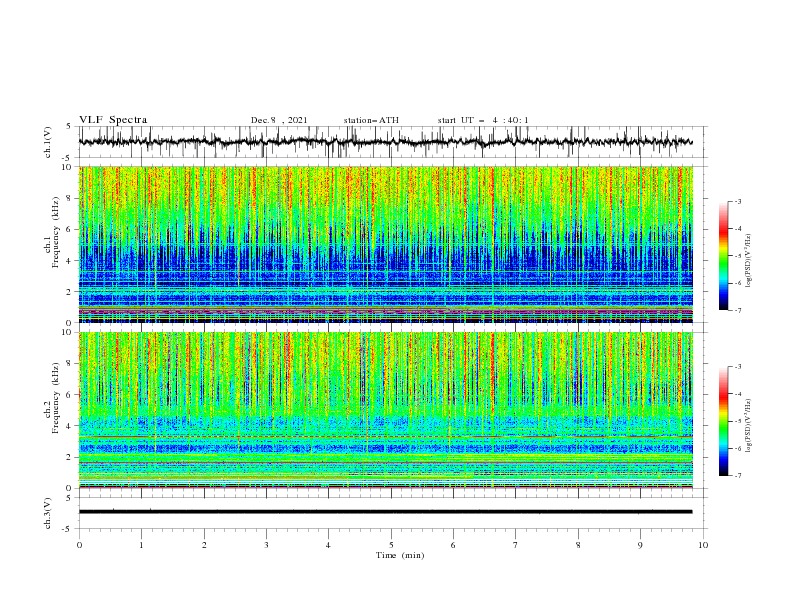The width and height of the screenshot is (792, 612).
Task: Click the "Time (min)" axis title
Action: coord(400,555)
